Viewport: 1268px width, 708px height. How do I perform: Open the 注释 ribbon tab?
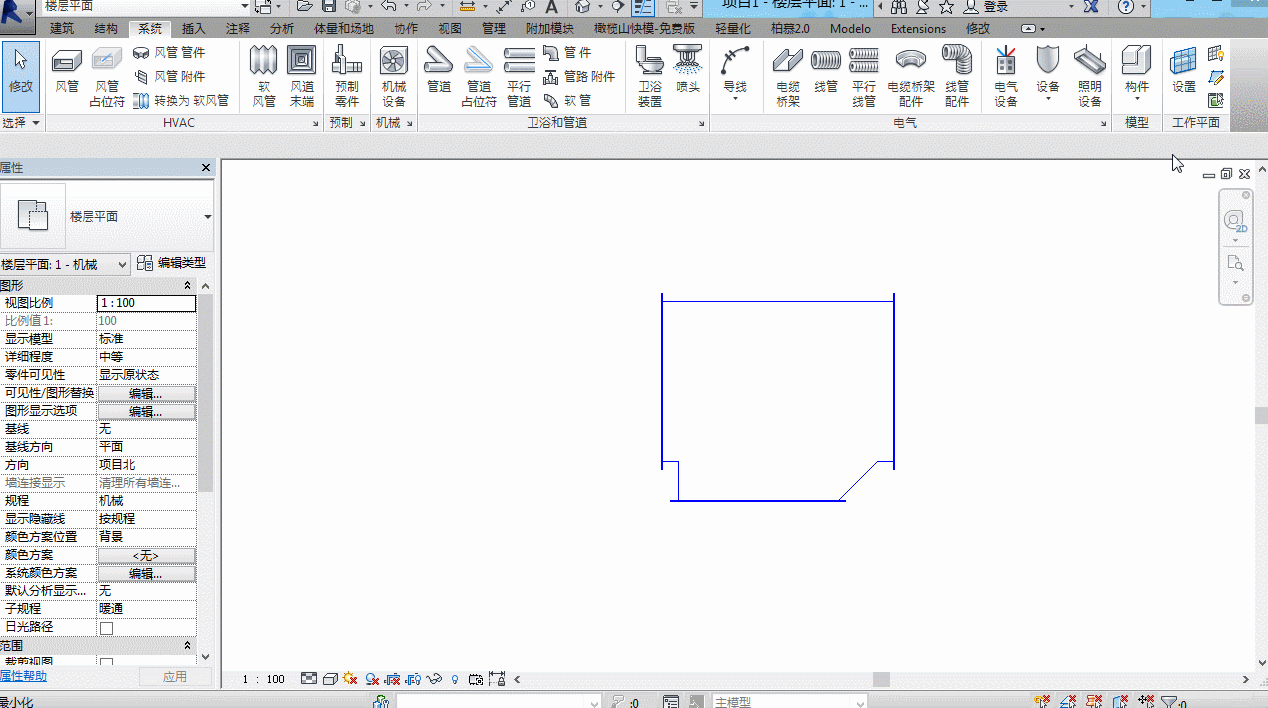click(238, 29)
